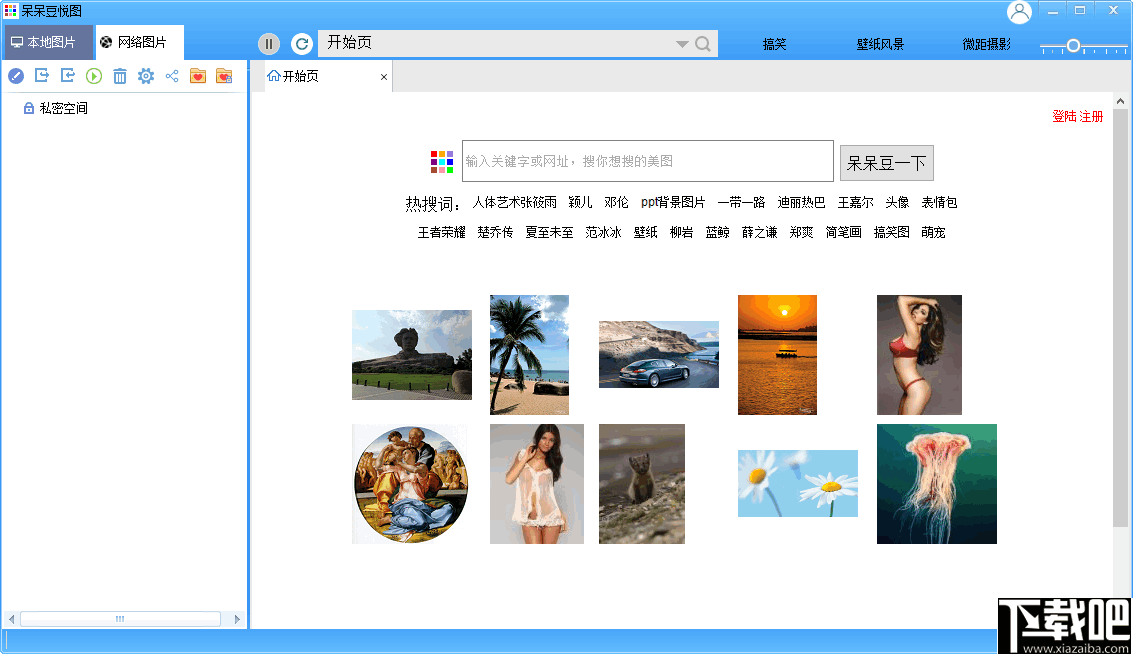The width and height of the screenshot is (1133, 654).
Task: Click the share icon in left toolbar
Action: (172, 76)
